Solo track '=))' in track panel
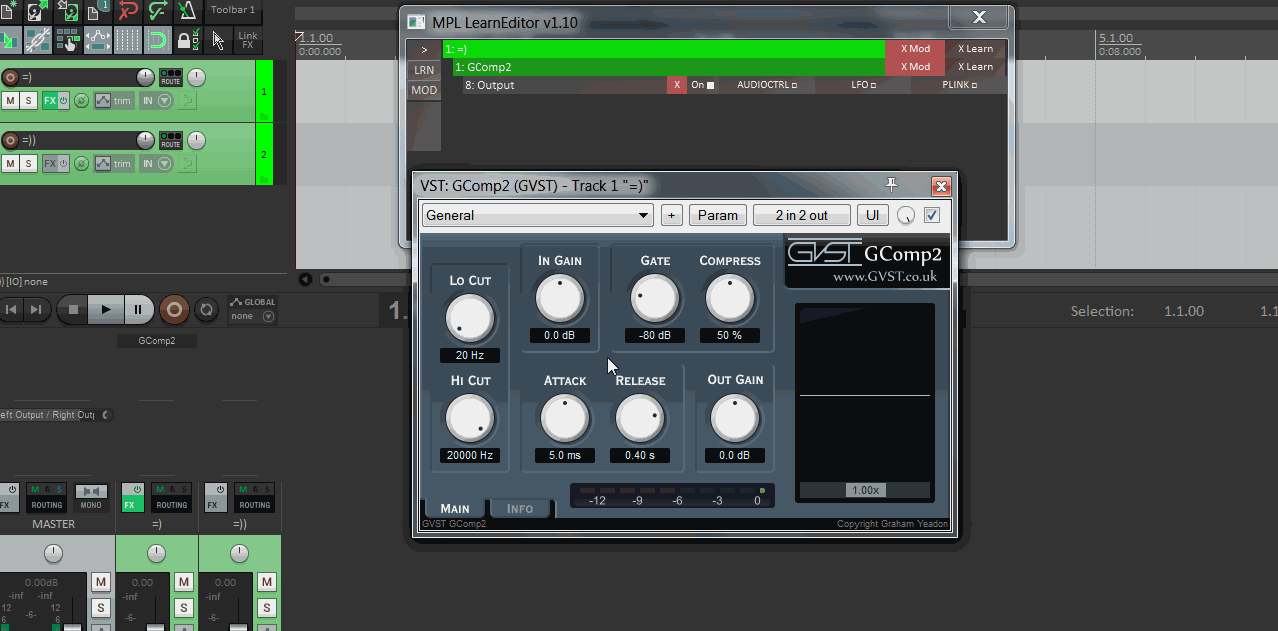Screen dimensions: 1278x631 point(29,164)
